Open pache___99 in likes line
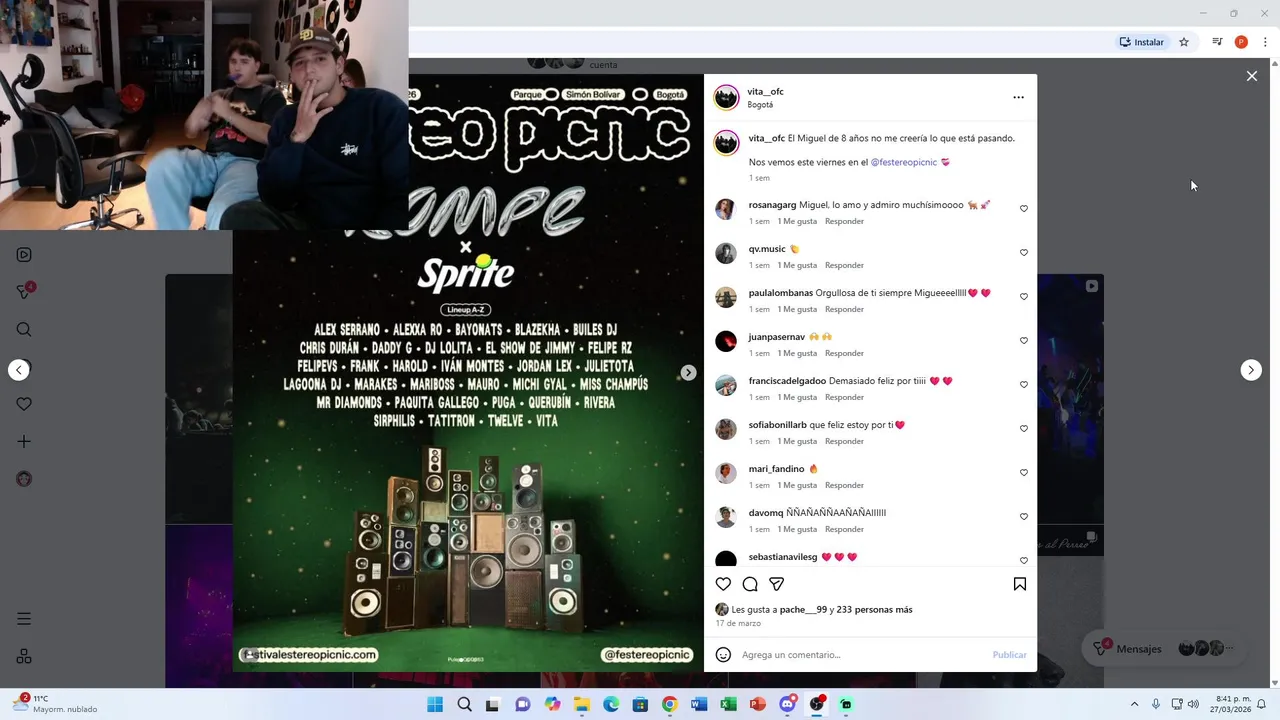The height and width of the screenshot is (720, 1280). coord(803,609)
